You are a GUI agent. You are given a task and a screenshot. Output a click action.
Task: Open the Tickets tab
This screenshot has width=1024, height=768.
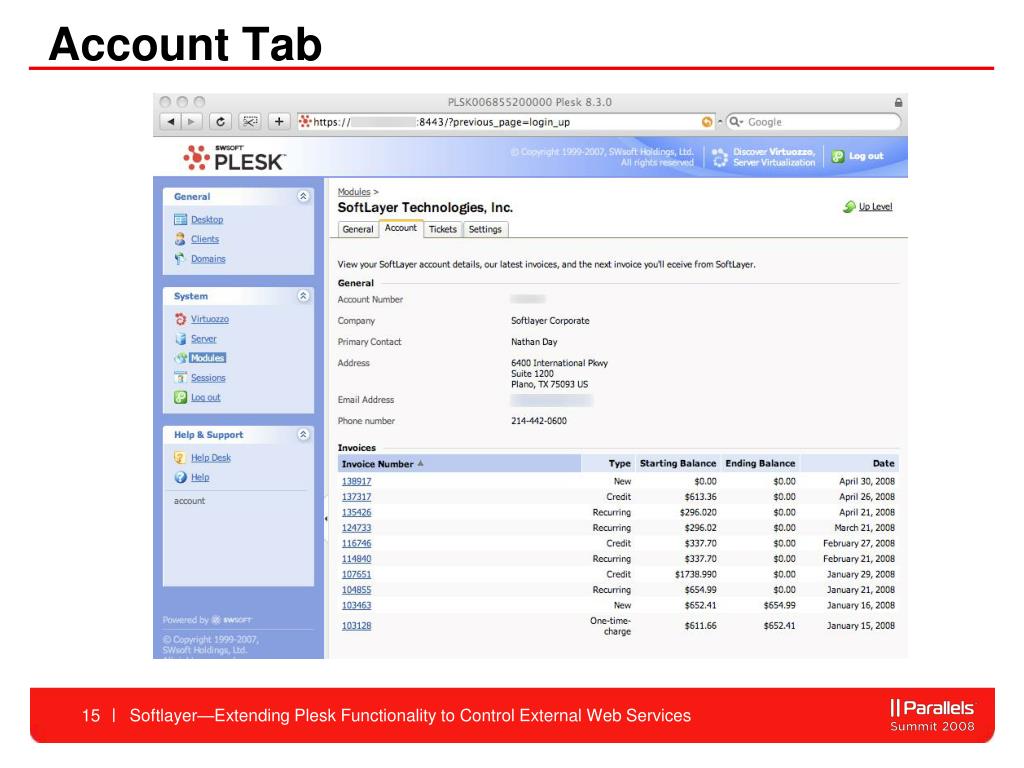coord(443,229)
